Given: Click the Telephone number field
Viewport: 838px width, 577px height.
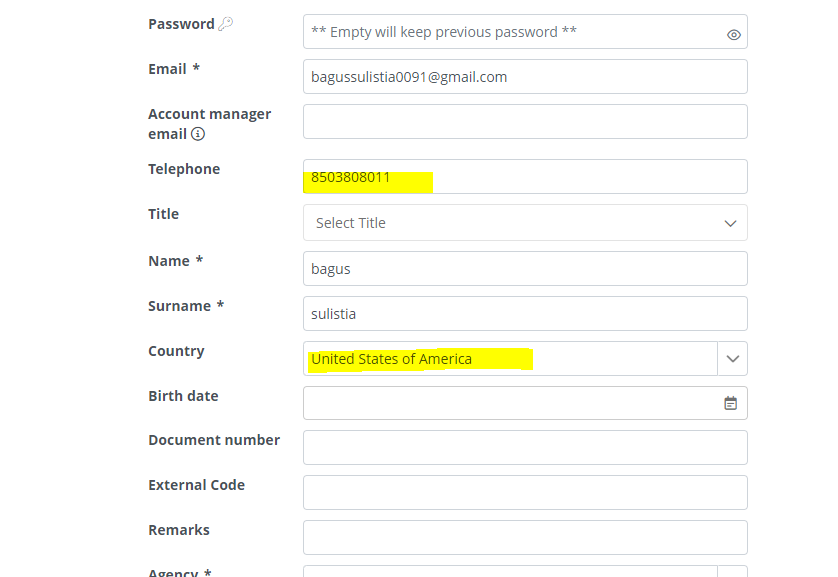Looking at the screenshot, I should [x=525, y=177].
